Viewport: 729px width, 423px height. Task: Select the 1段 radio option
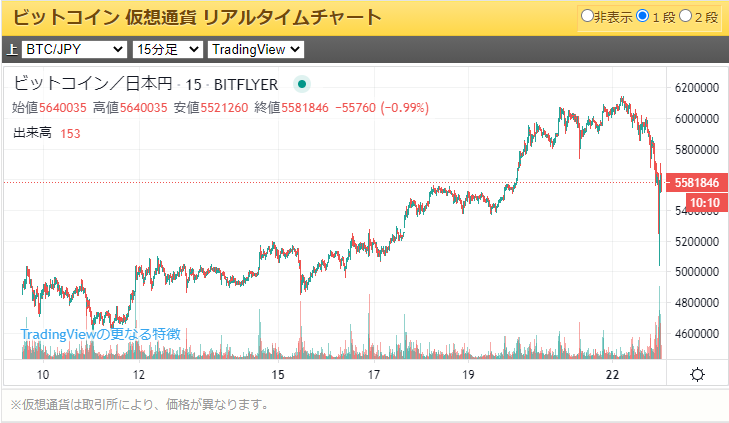click(x=643, y=17)
